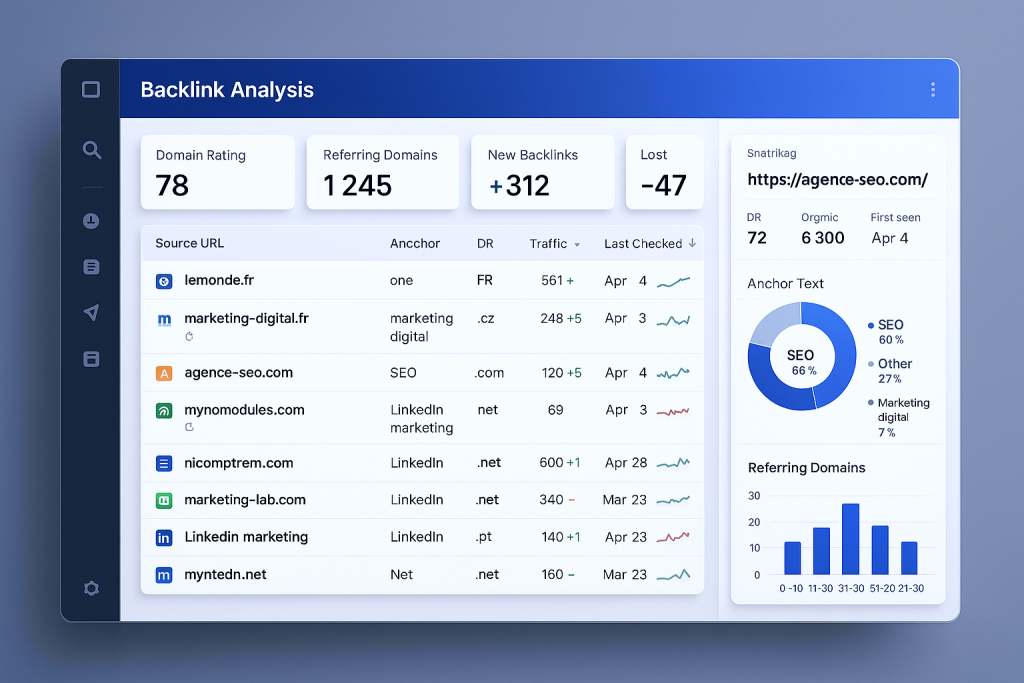Open the Traffic column sort dropdown
The image size is (1024, 683).
pos(578,244)
